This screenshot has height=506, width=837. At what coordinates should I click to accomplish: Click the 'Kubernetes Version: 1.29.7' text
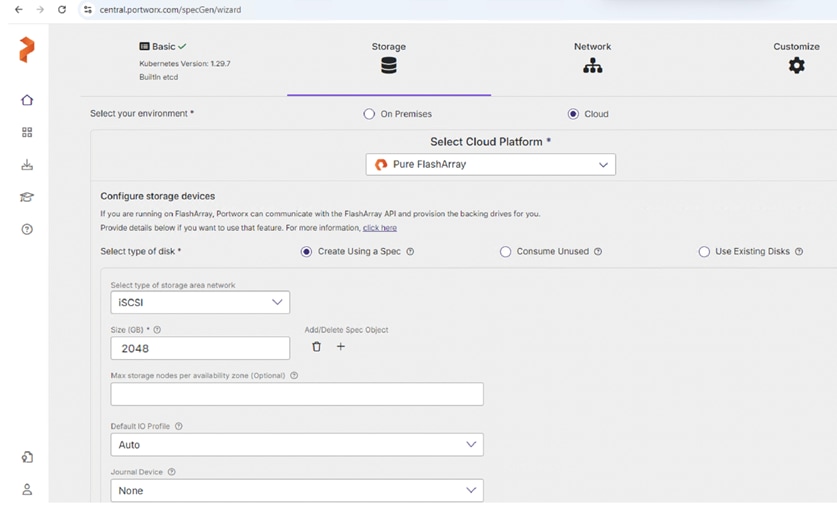185,64
